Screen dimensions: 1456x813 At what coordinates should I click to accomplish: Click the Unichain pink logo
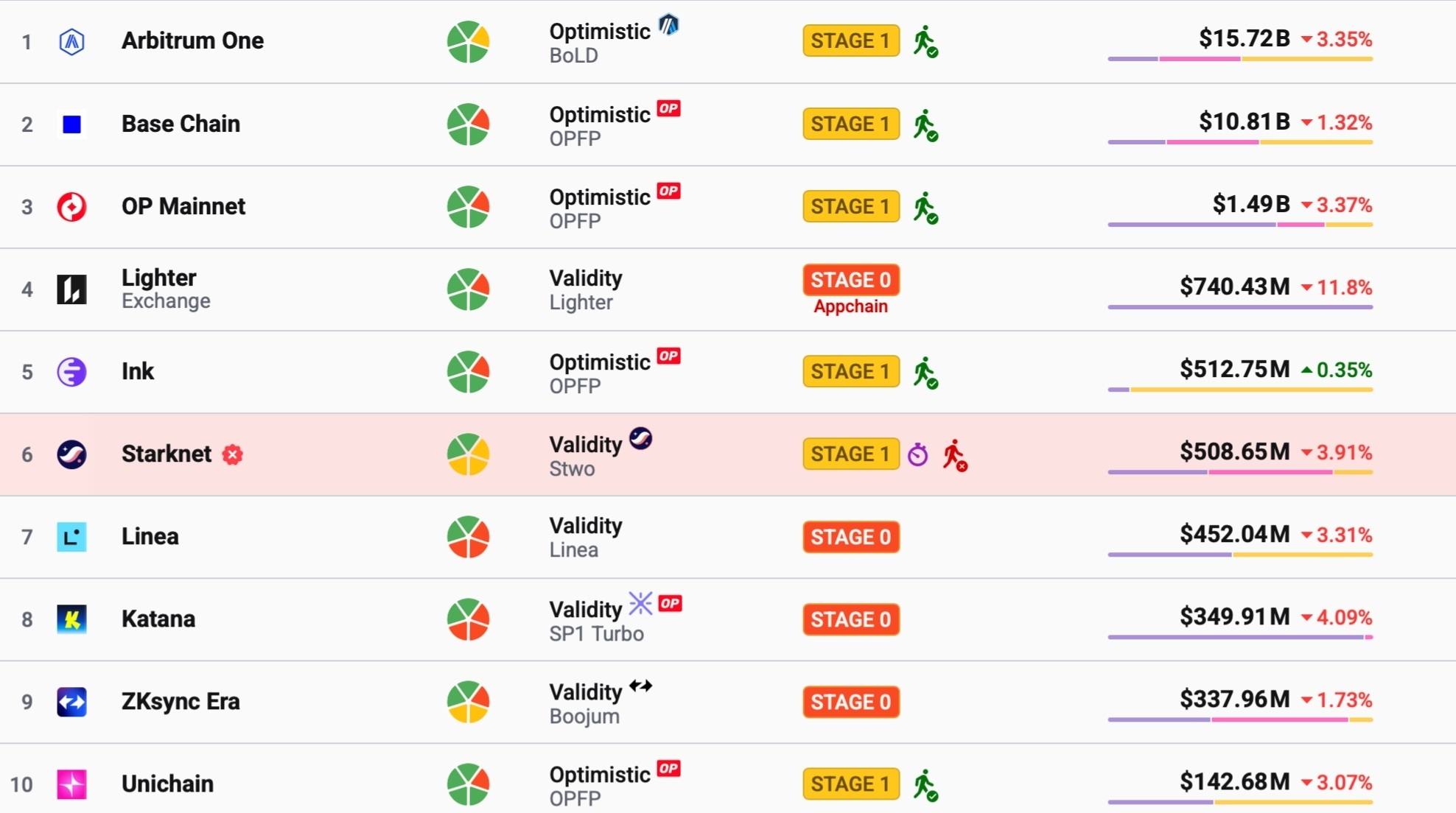(71, 784)
